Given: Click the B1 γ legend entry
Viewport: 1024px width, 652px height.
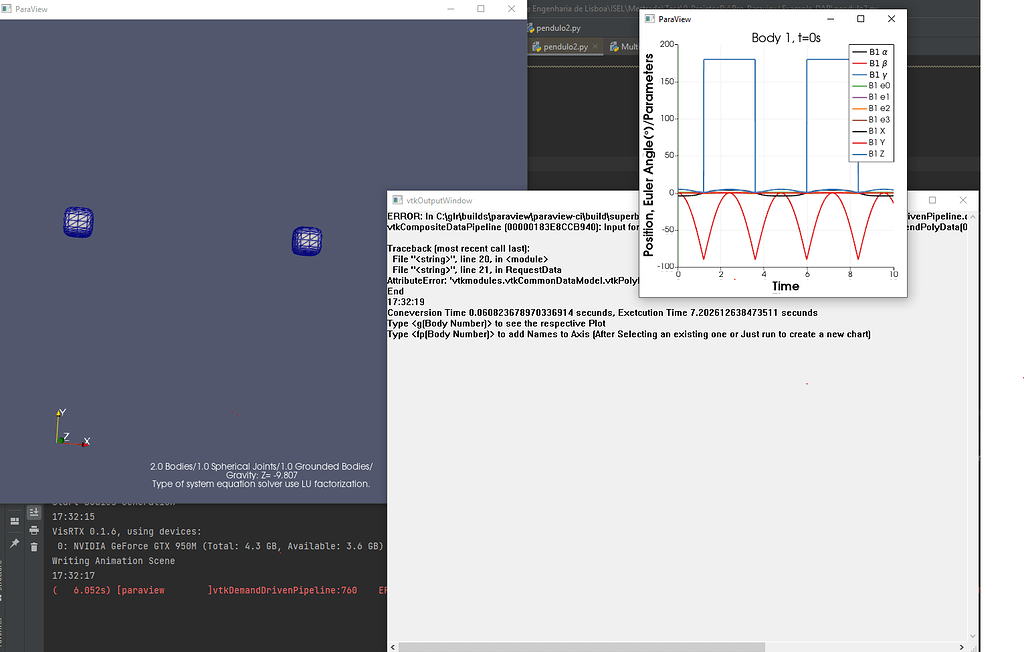Looking at the screenshot, I should tap(871, 74).
